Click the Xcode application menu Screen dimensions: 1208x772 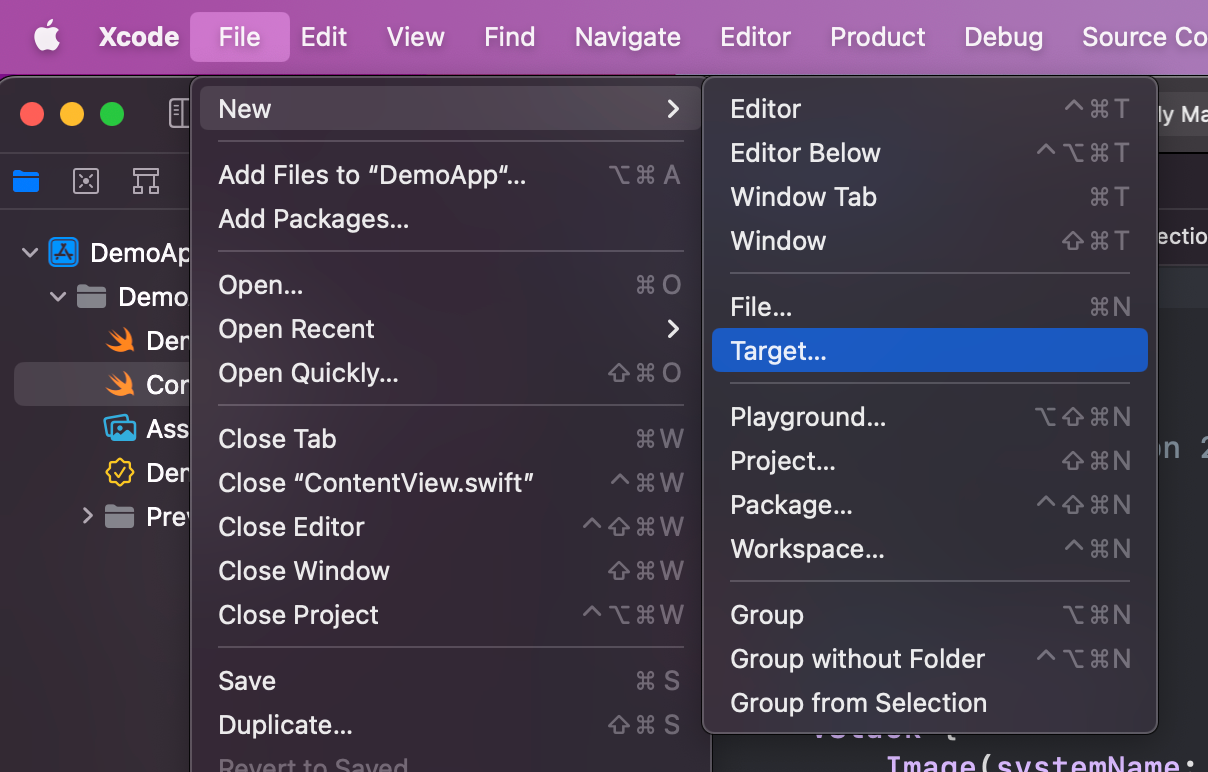click(x=138, y=37)
